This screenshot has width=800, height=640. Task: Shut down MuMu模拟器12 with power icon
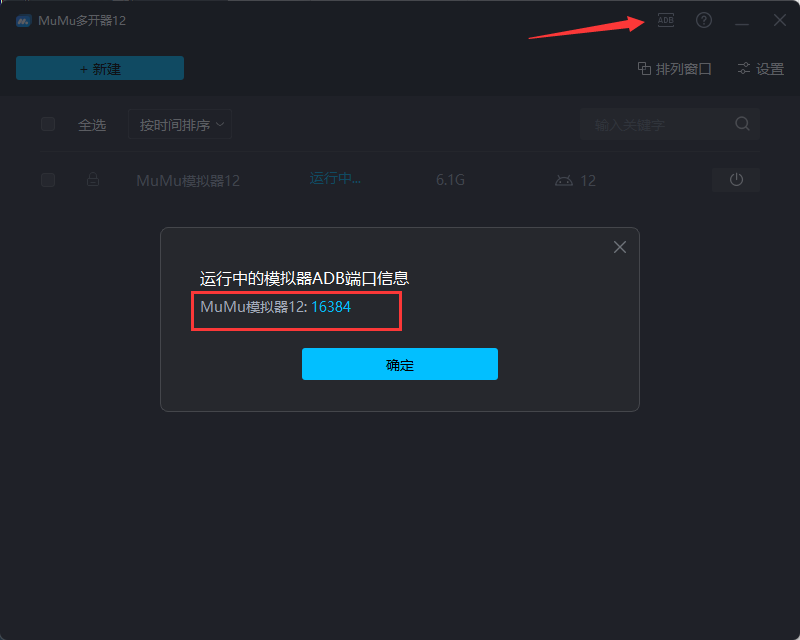pyautogui.click(x=736, y=180)
